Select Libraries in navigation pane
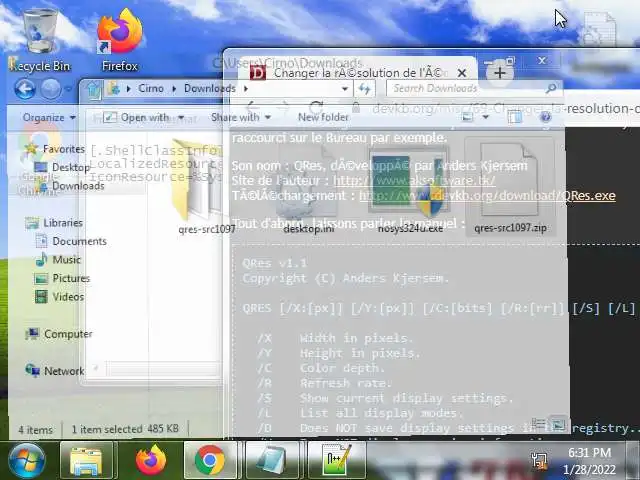The width and height of the screenshot is (640, 480). (54, 223)
